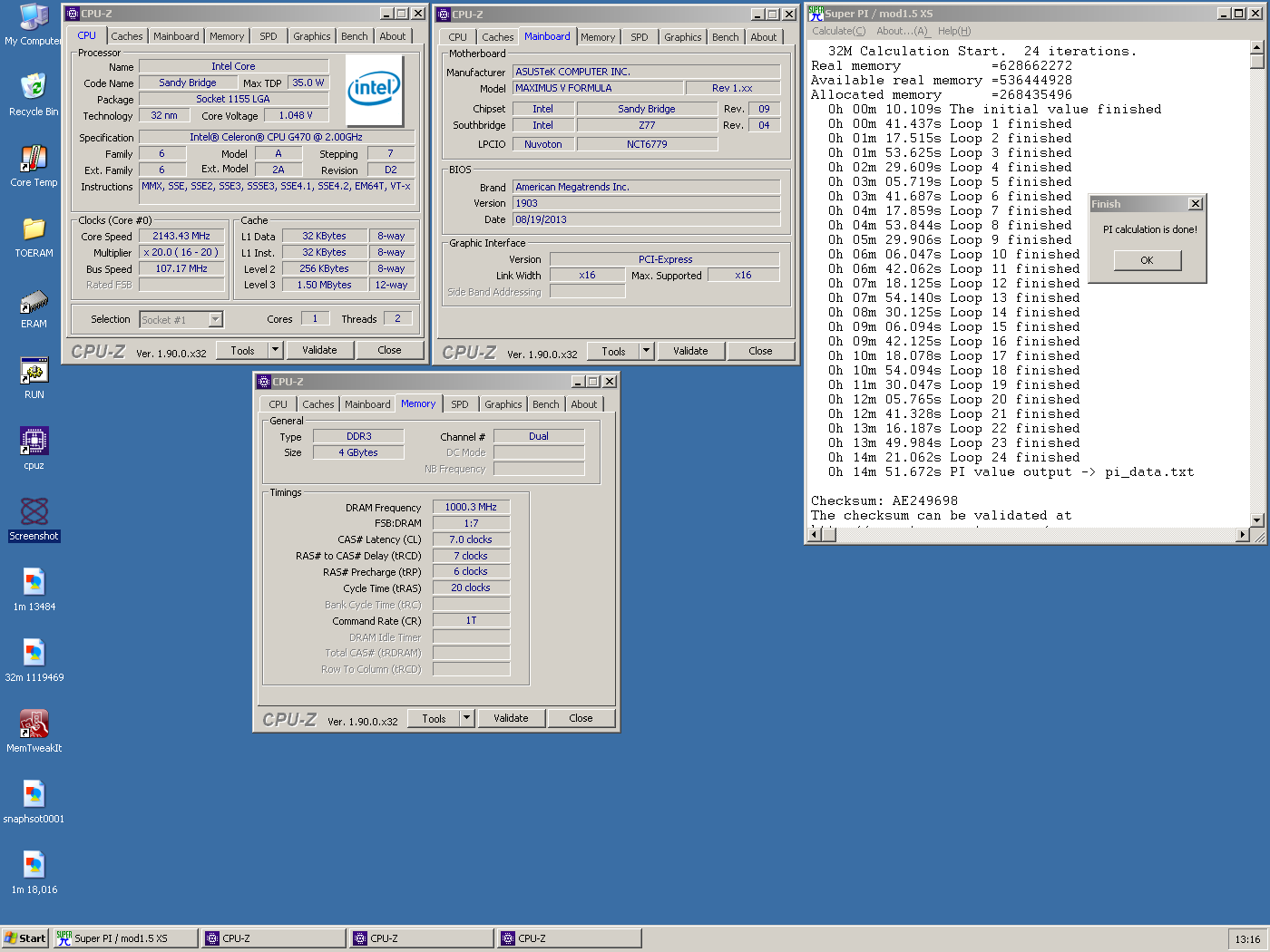Image resolution: width=1270 pixels, height=952 pixels.
Task: Switch to second CPU-Z taskbar item
Action: 421,938
